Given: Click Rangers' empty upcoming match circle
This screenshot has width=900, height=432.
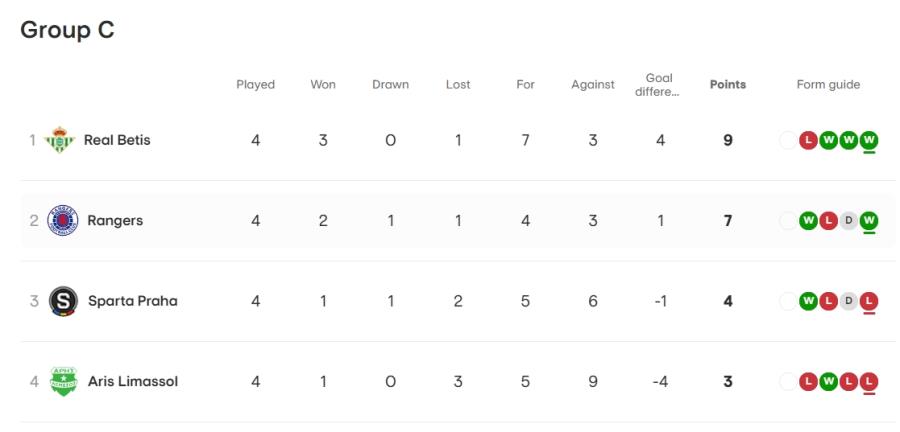Looking at the screenshot, I should pos(788,220).
